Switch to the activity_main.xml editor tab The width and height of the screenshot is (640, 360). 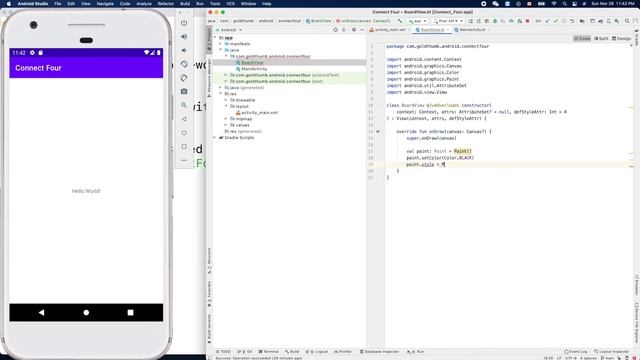click(x=390, y=30)
